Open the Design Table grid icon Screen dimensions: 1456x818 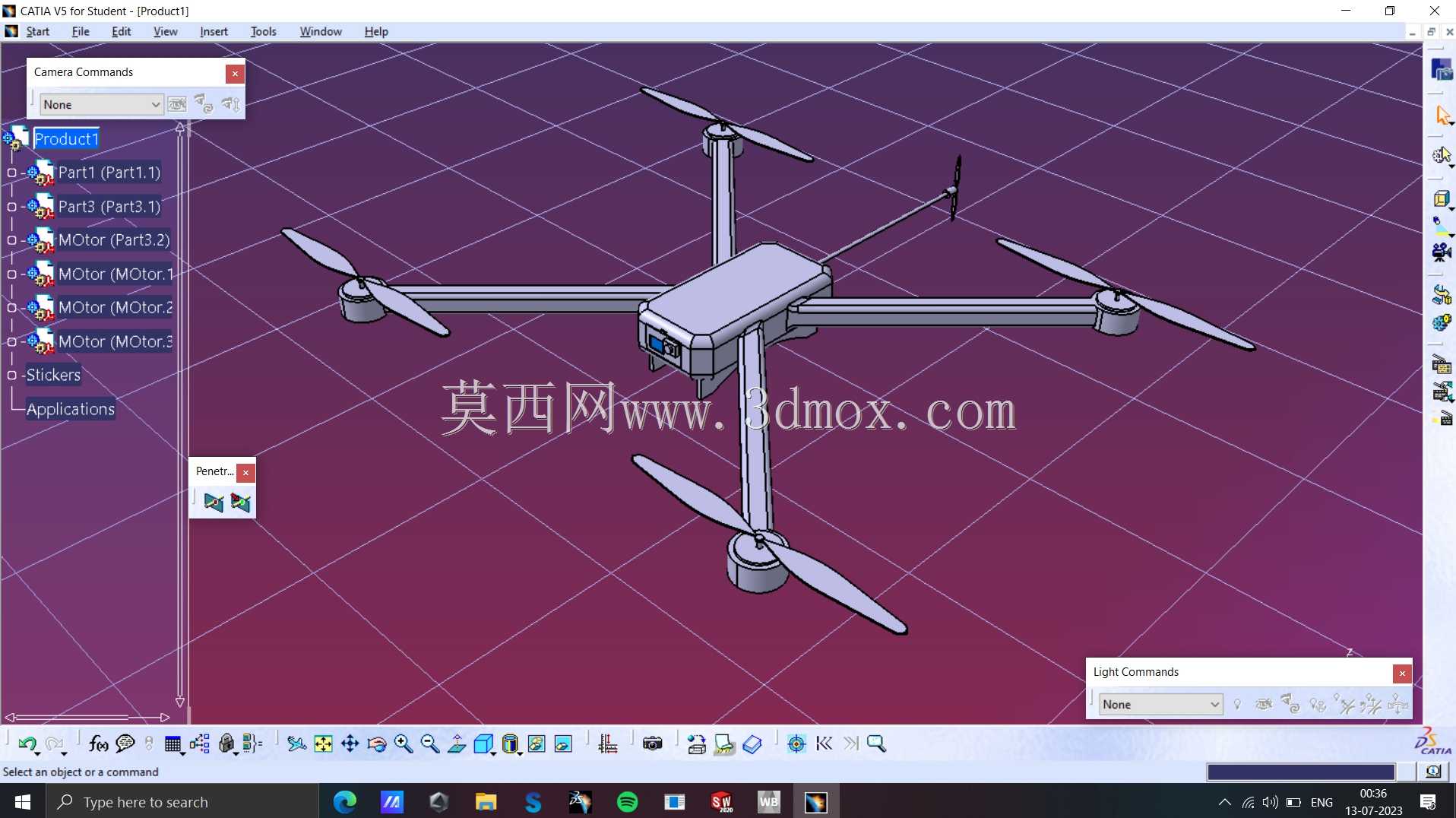click(173, 743)
